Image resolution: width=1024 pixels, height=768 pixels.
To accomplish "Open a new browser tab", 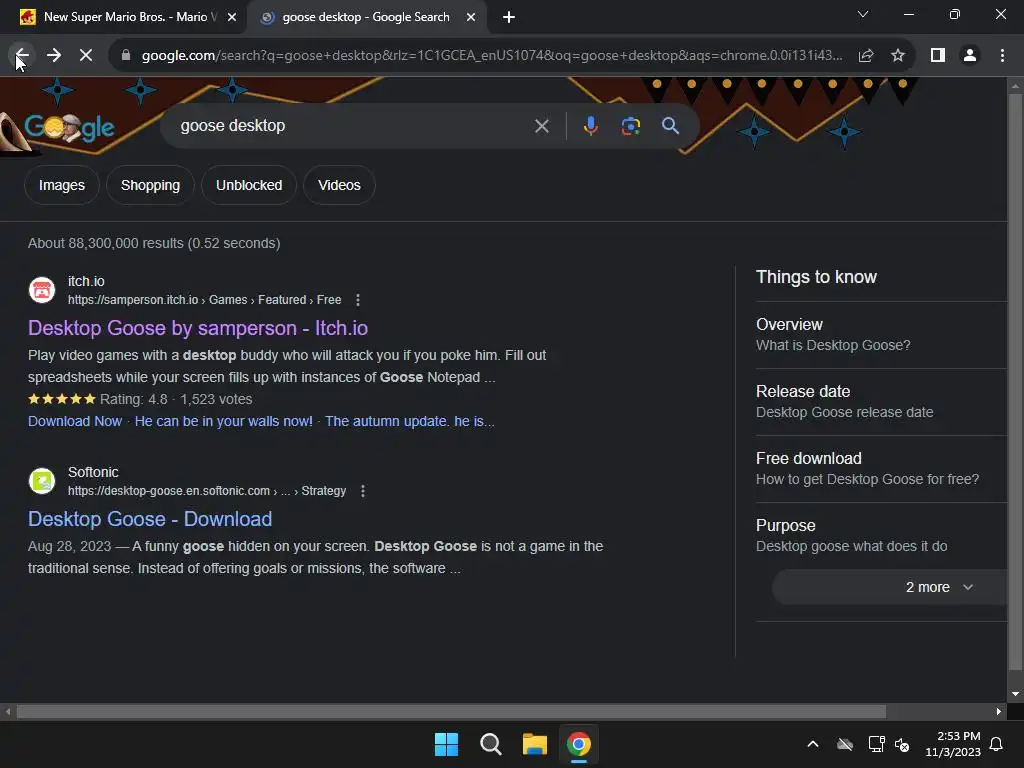I will 509,17.
